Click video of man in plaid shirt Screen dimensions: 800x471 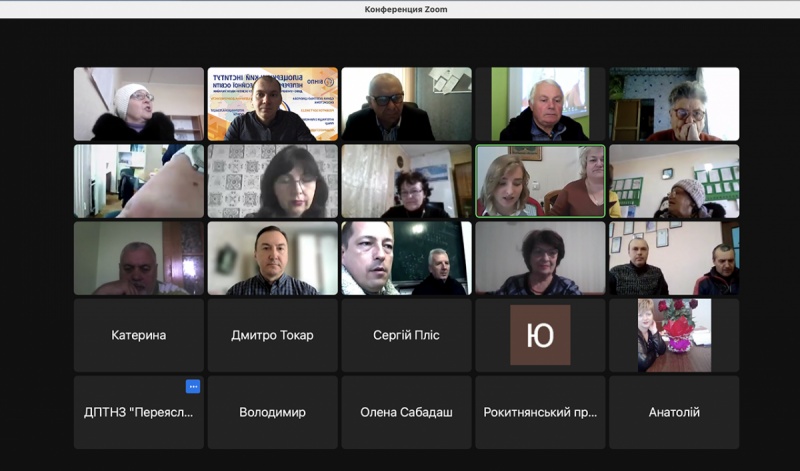[x=272, y=258]
